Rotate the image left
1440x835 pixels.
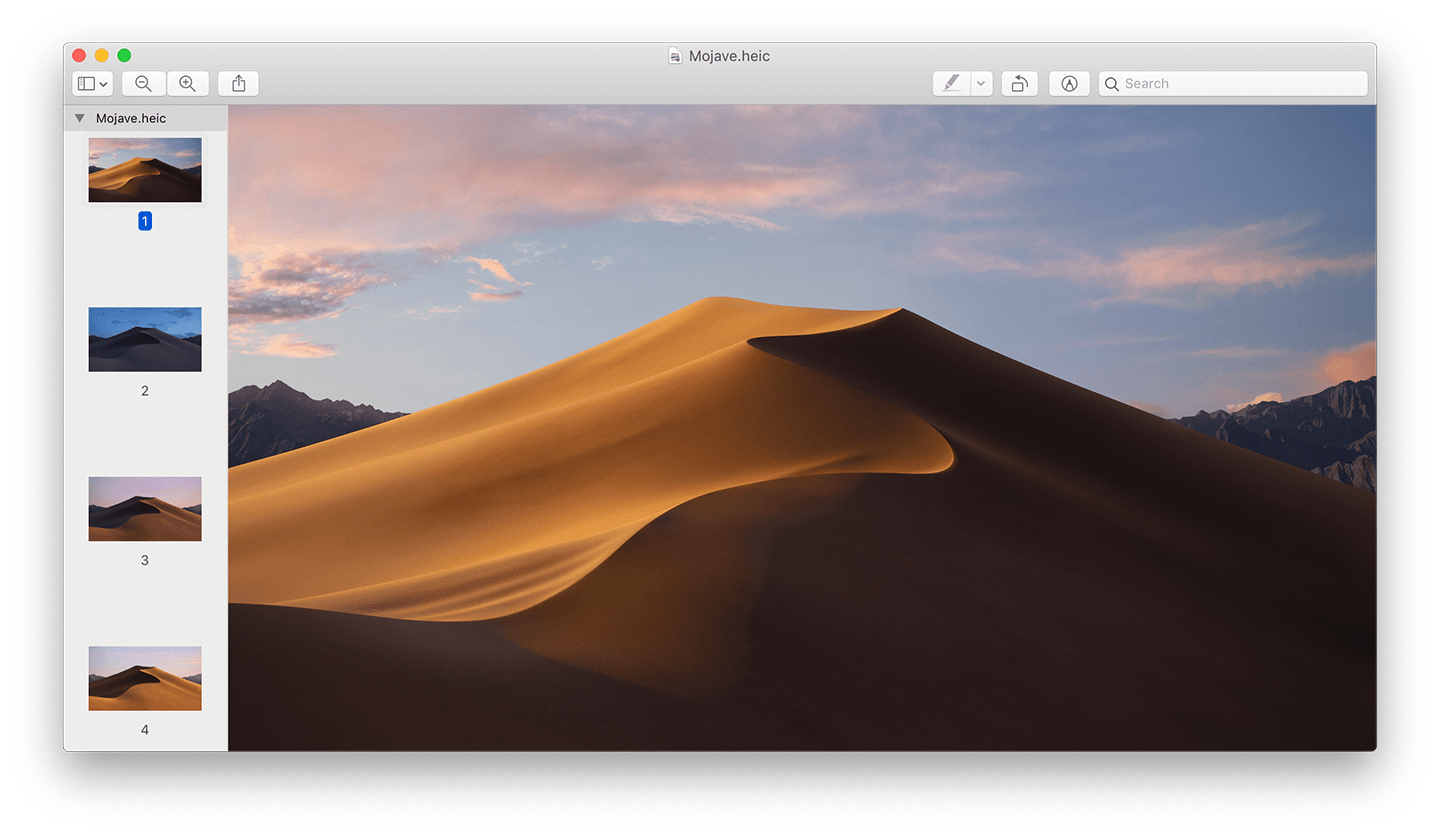tap(1019, 84)
